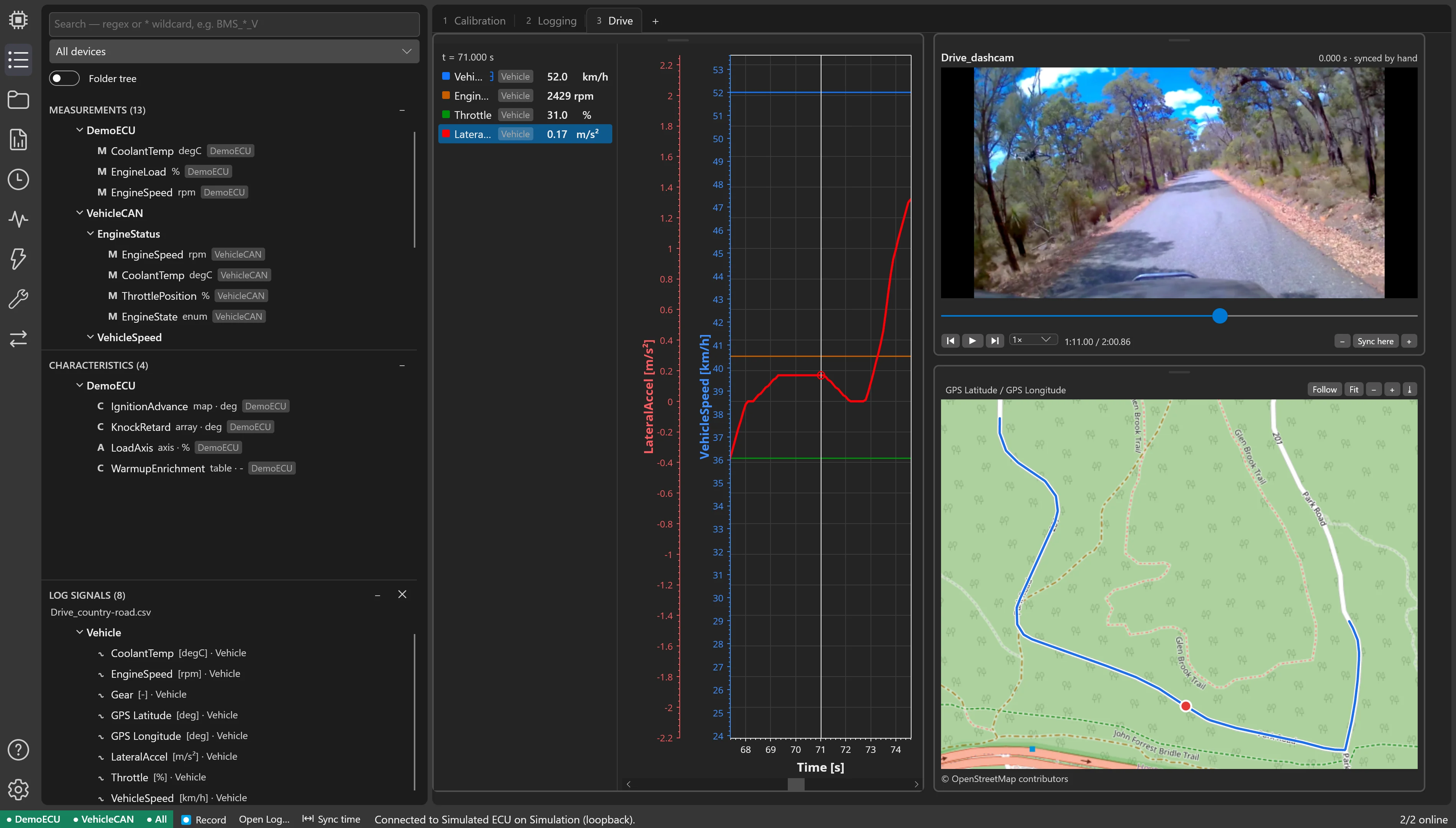Open the help question mark icon

18,749
